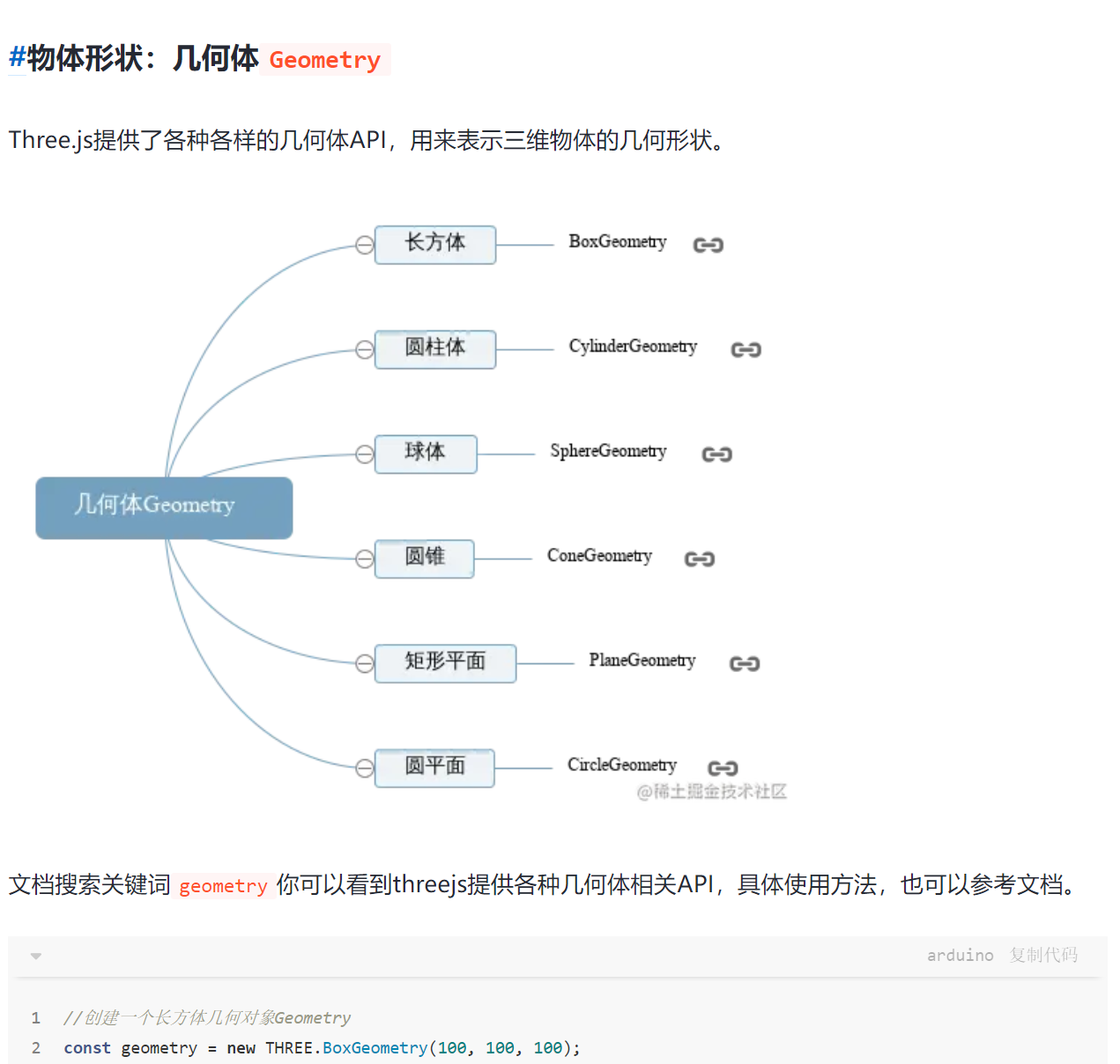
Task: Collapse the 长方体 branch node circle
Action: coord(365,245)
